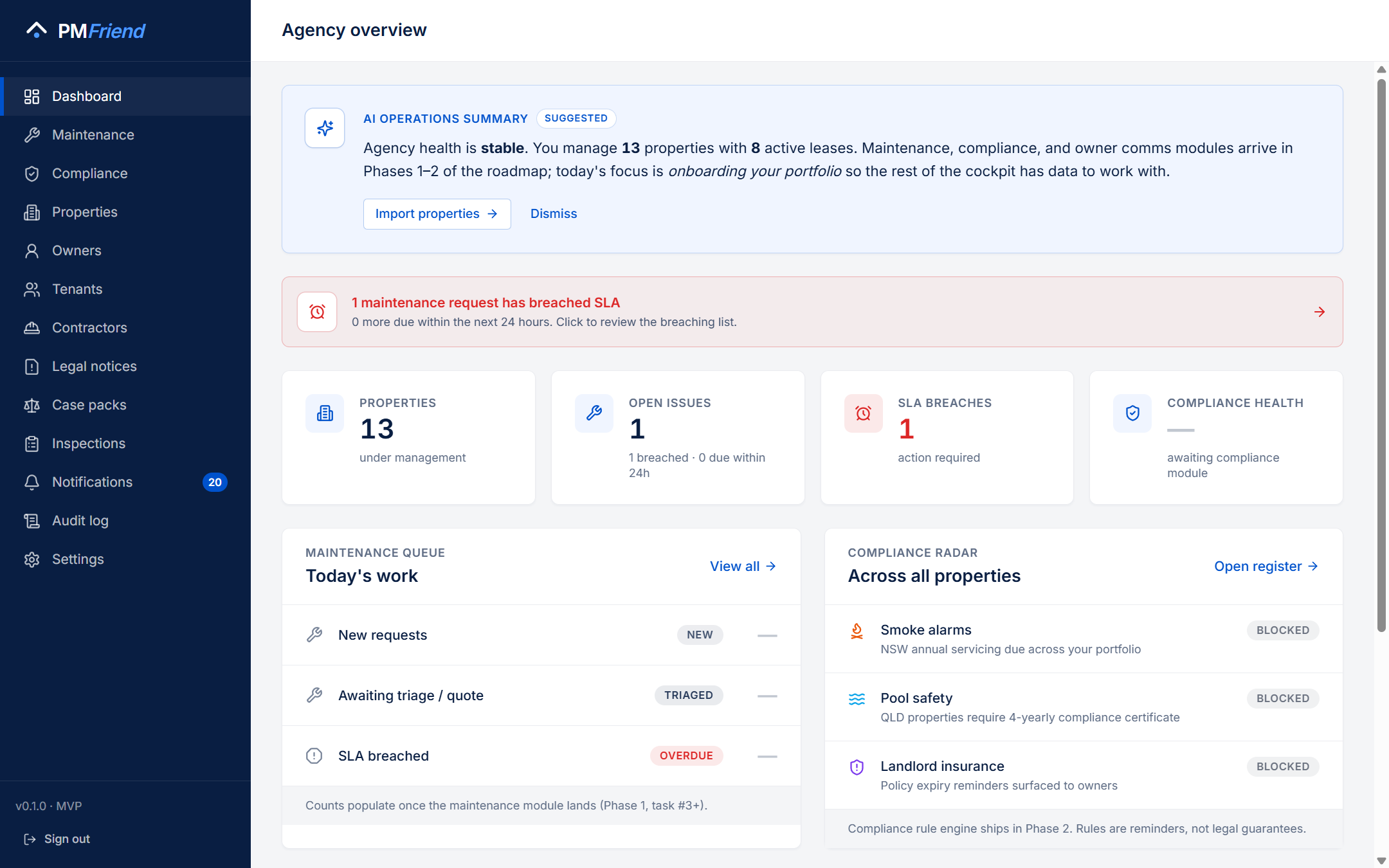Click View all in Maintenance Queue

[743, 566]
